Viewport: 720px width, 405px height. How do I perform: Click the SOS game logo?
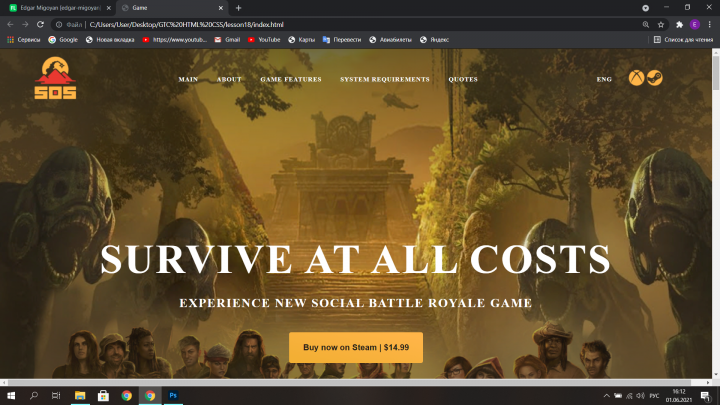tap(55, 78)
